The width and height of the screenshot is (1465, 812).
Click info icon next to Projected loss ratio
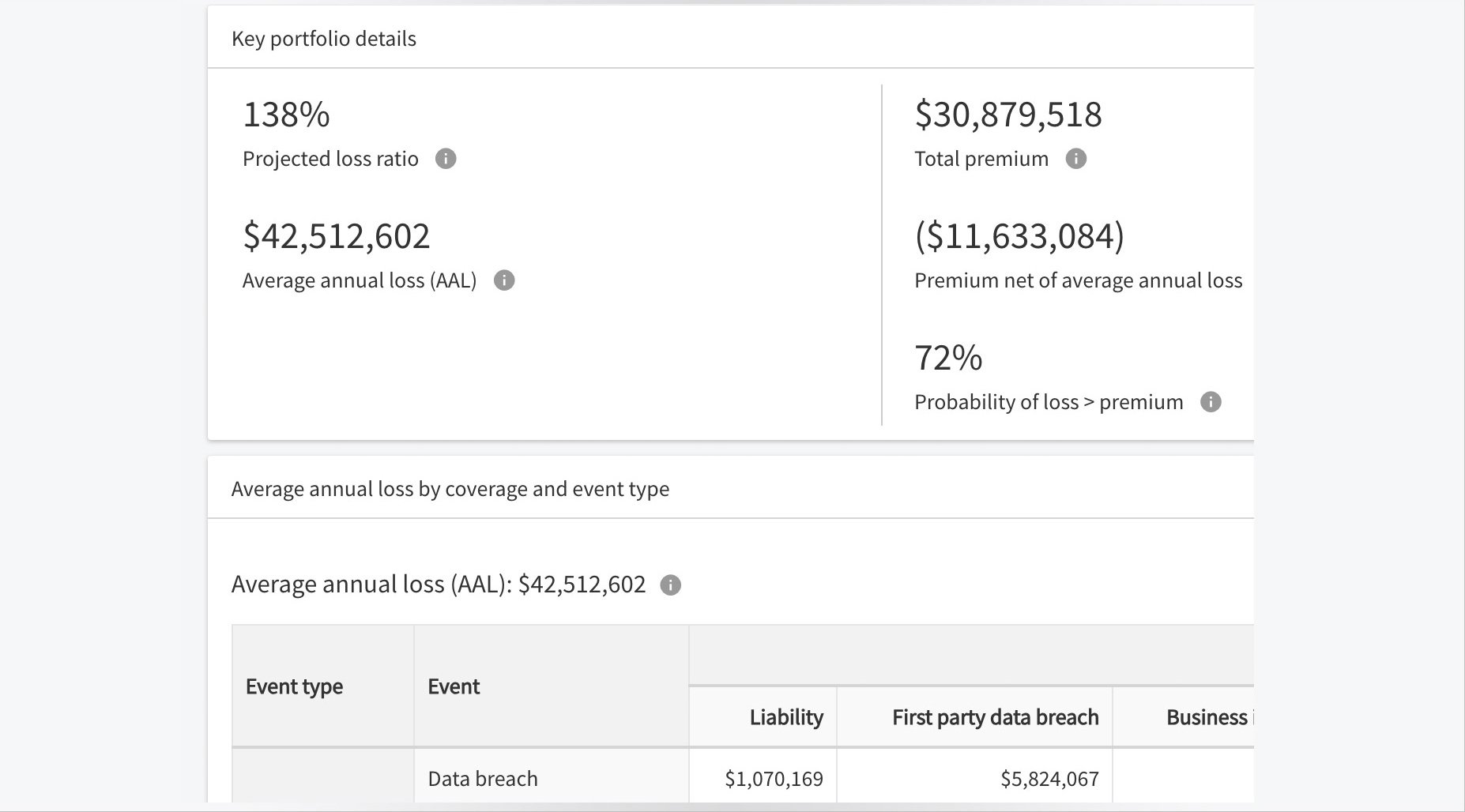point(446,159)
